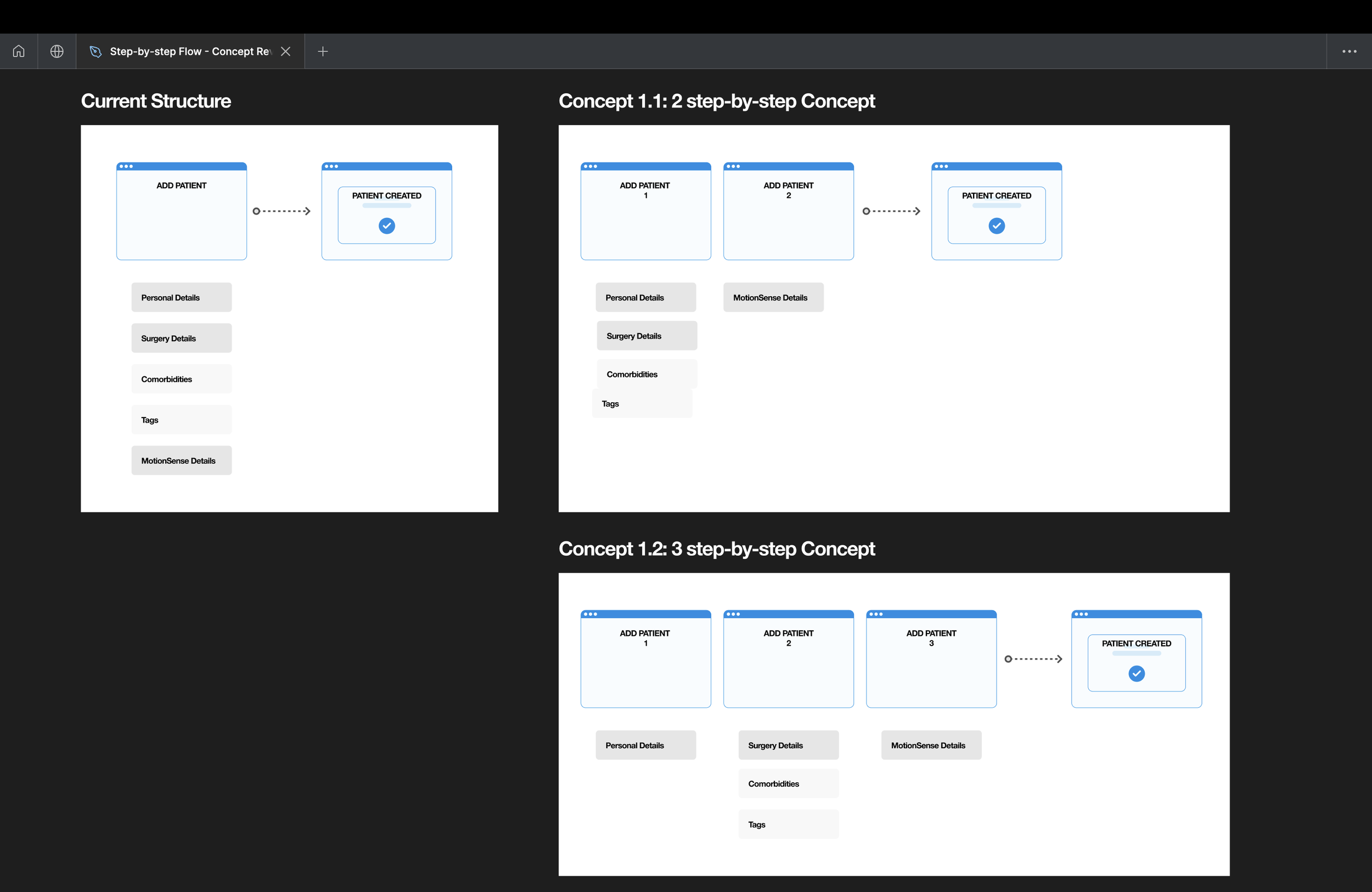Open a new tab with plus icon
This screenshot has height=892, width=1372.
point(323,51)
